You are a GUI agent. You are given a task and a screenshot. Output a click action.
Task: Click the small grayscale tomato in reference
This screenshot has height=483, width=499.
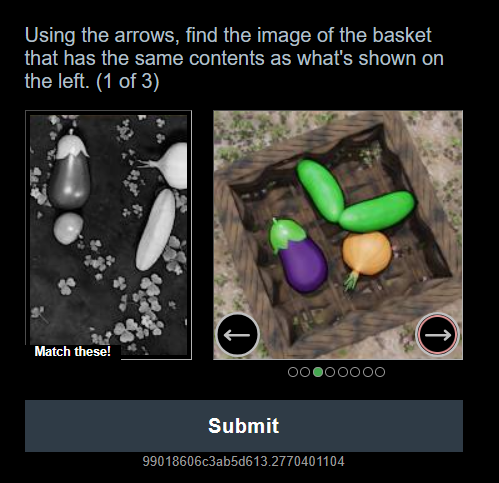click(x=68, y=228)
